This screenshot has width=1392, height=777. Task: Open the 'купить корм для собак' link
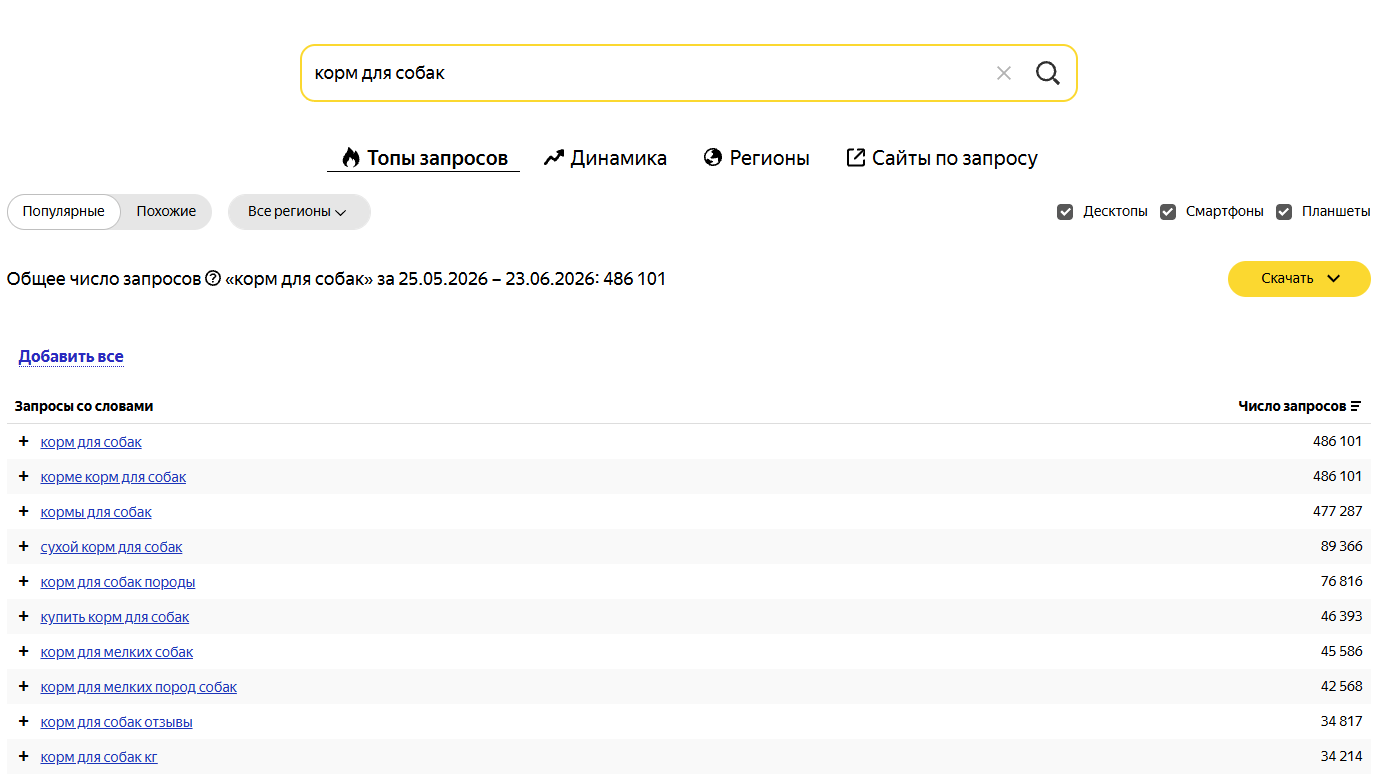click(115, 617)
